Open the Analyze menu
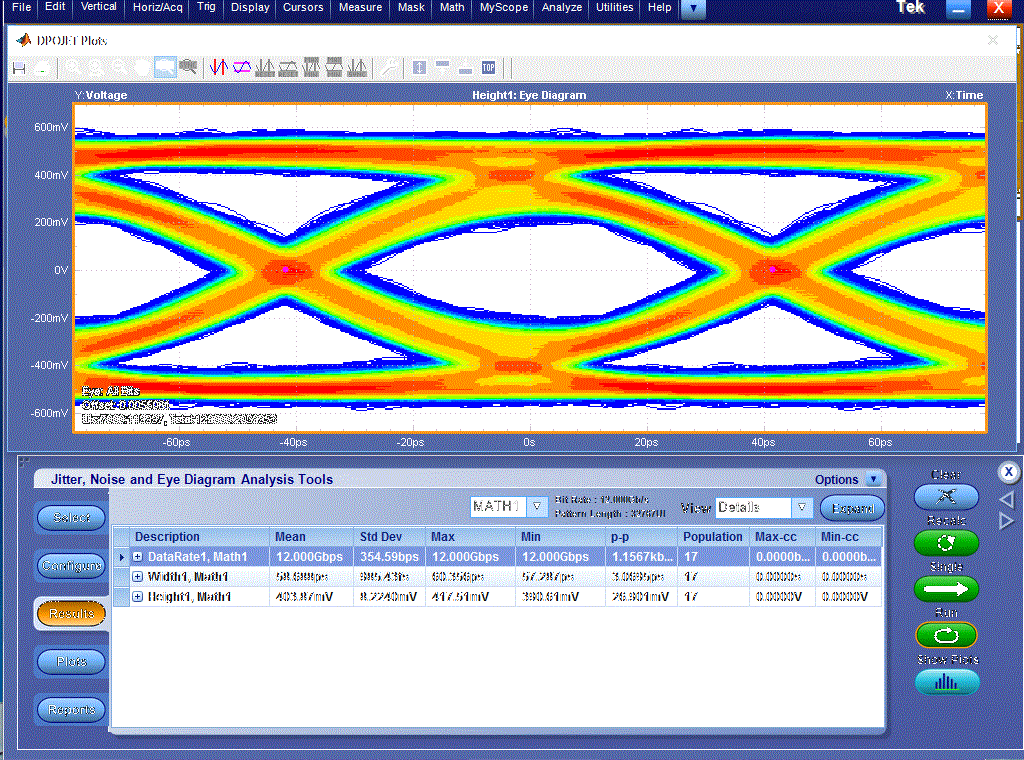The width and height of the screenshot is (1024, 760). pos(562,7)
